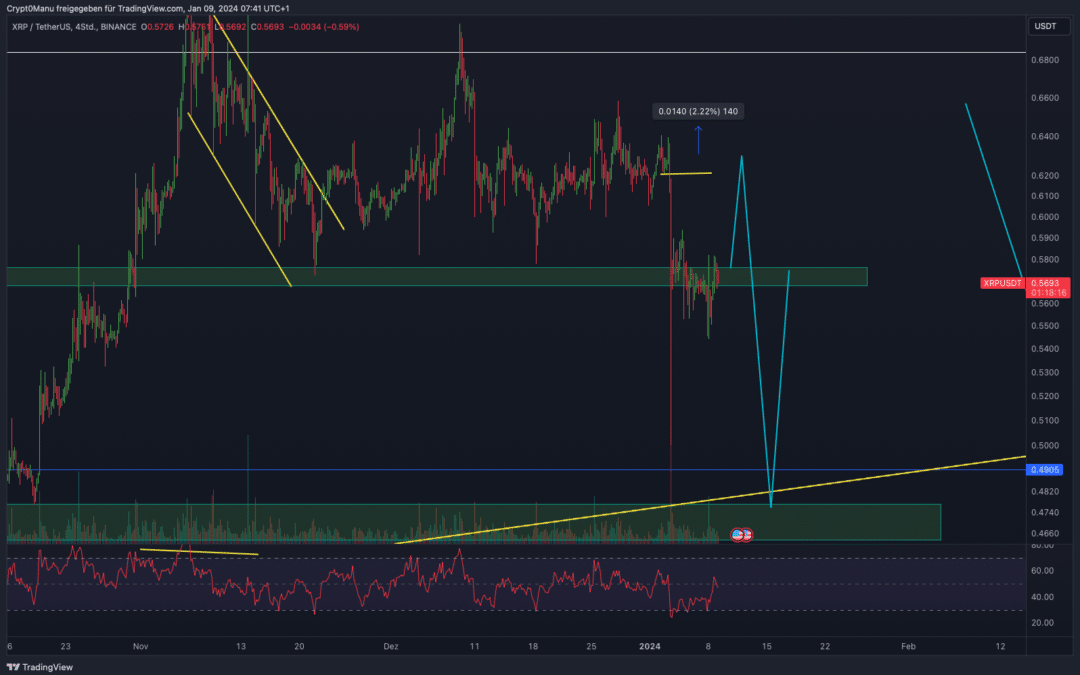Click the 0.6100 price axis label
1080x675 pixels.
click(x=1045, y=196)
